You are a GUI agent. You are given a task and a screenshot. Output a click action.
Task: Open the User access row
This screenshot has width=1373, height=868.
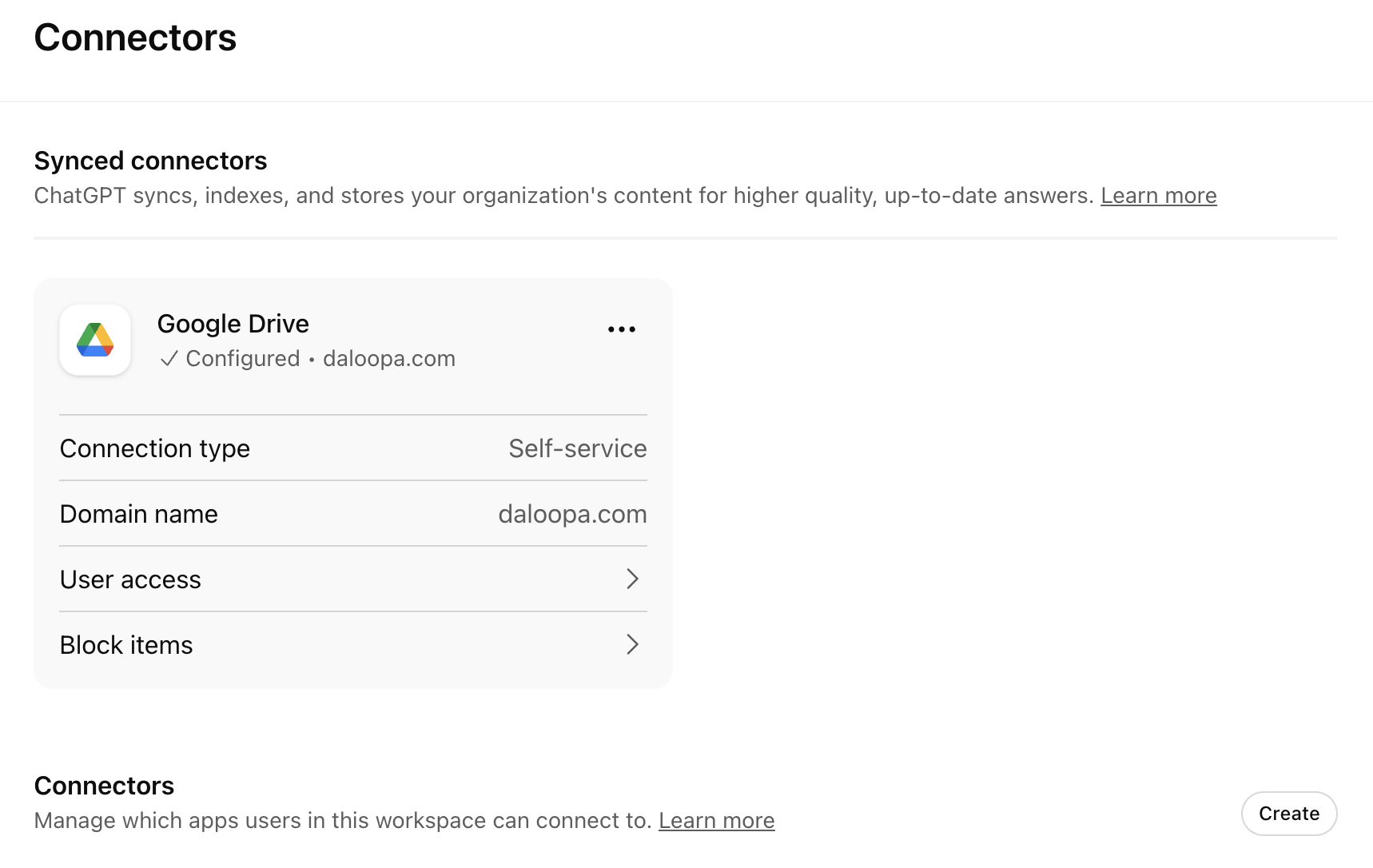pos(353,579)
